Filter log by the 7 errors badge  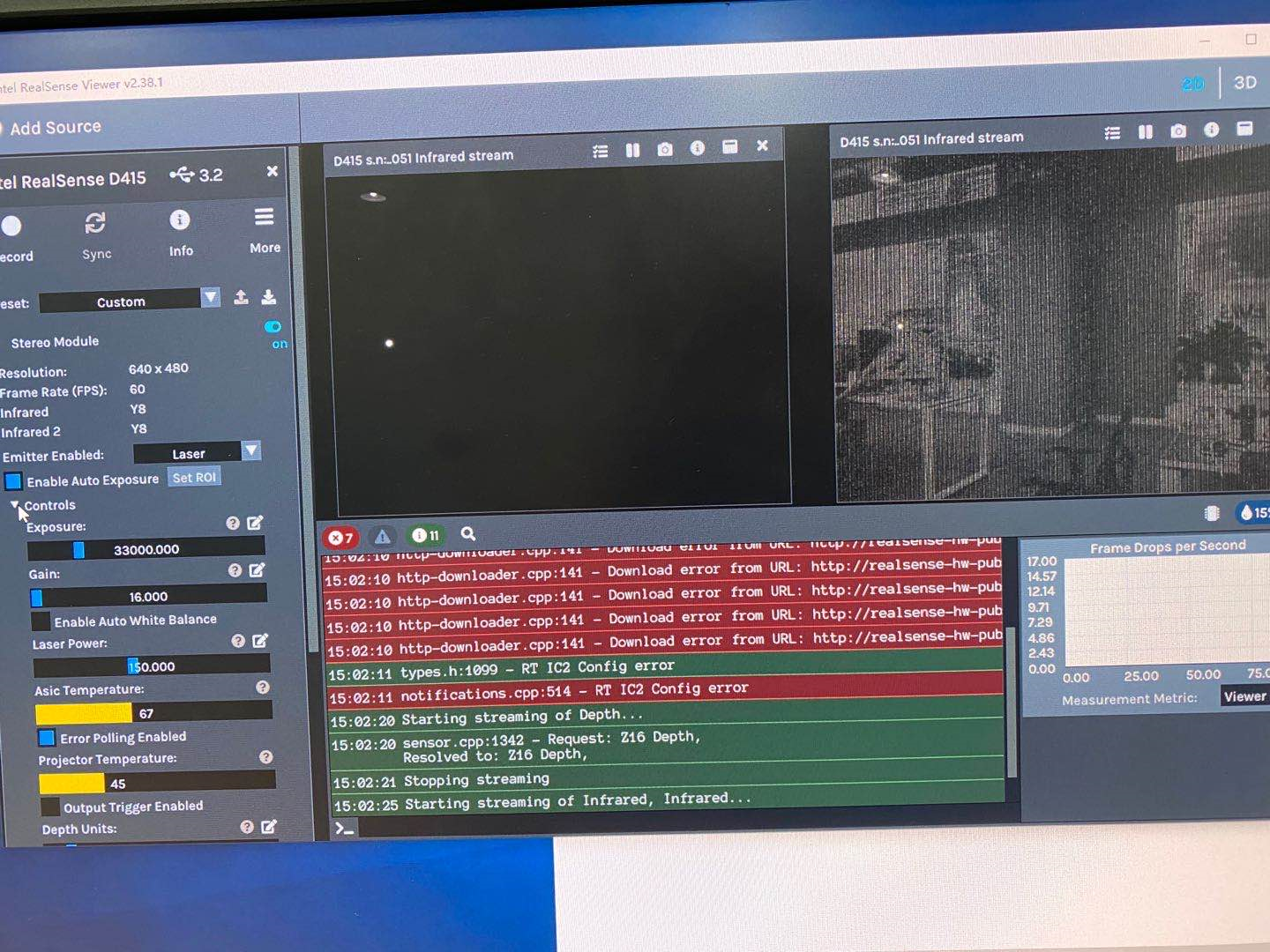point(340,537)
